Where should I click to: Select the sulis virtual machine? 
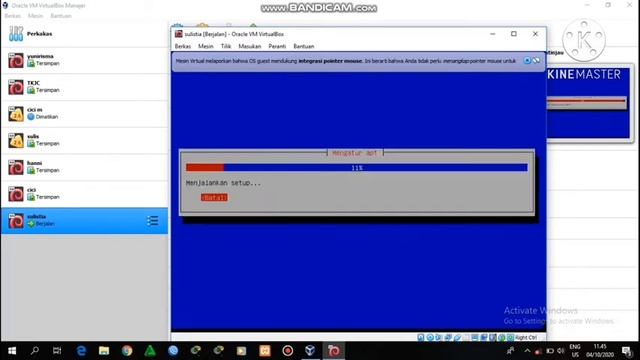pyautogui.click(x=84, y=140)
